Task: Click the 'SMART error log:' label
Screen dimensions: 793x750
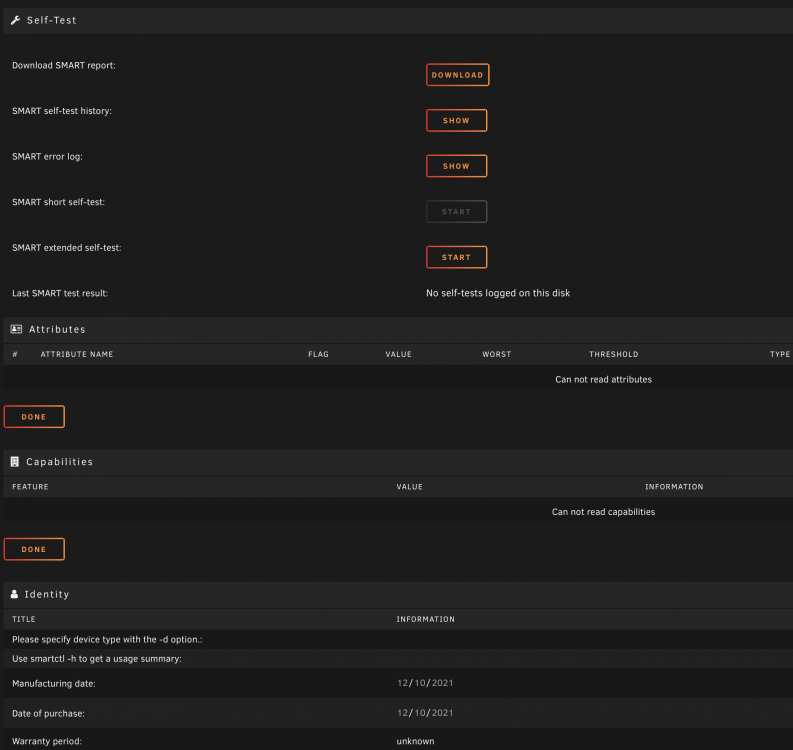Action: [x=47, y=156]
